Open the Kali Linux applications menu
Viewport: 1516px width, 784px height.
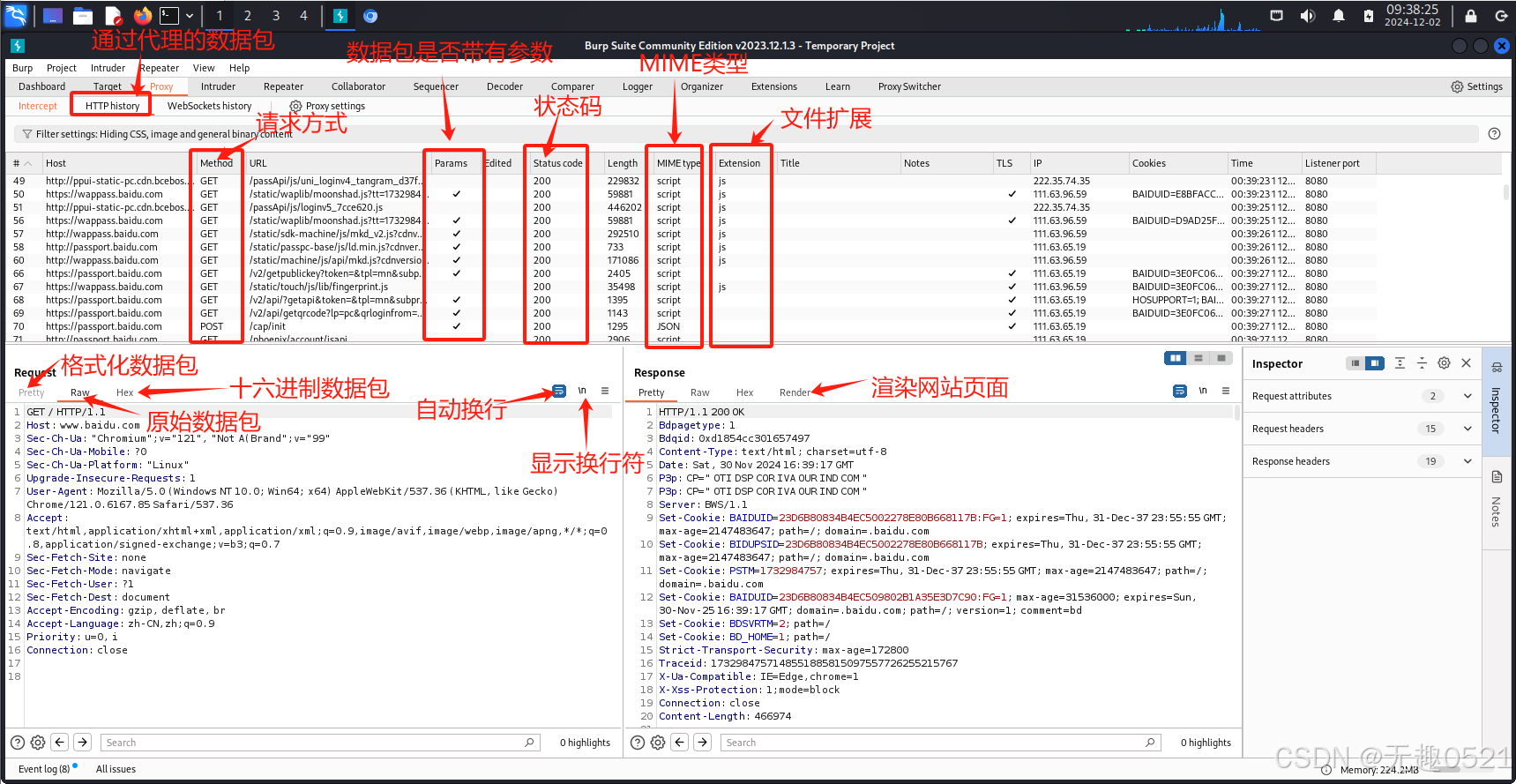[x=16, y=15]
